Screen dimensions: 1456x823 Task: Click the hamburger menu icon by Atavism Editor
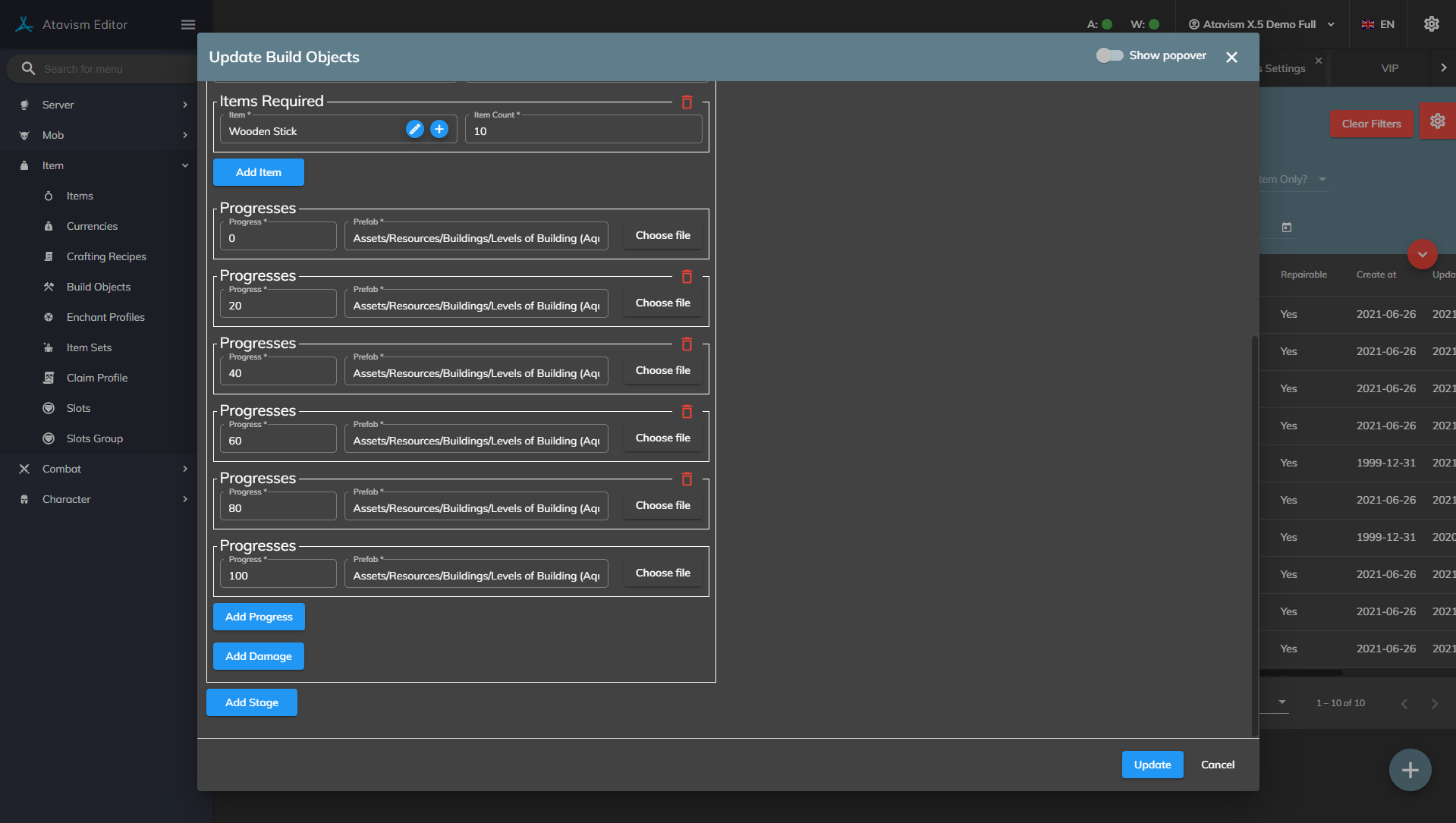[x=188, y=25]
